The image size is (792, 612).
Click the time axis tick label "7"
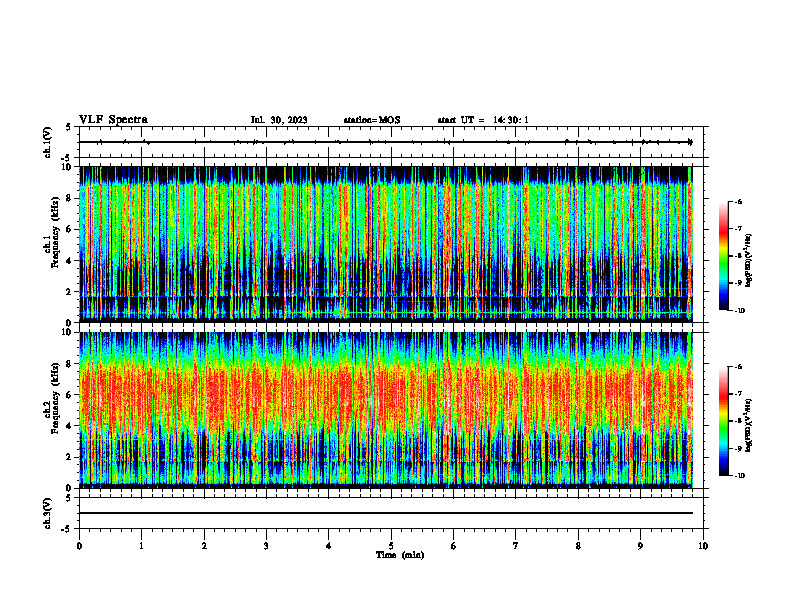coord(516,546)
